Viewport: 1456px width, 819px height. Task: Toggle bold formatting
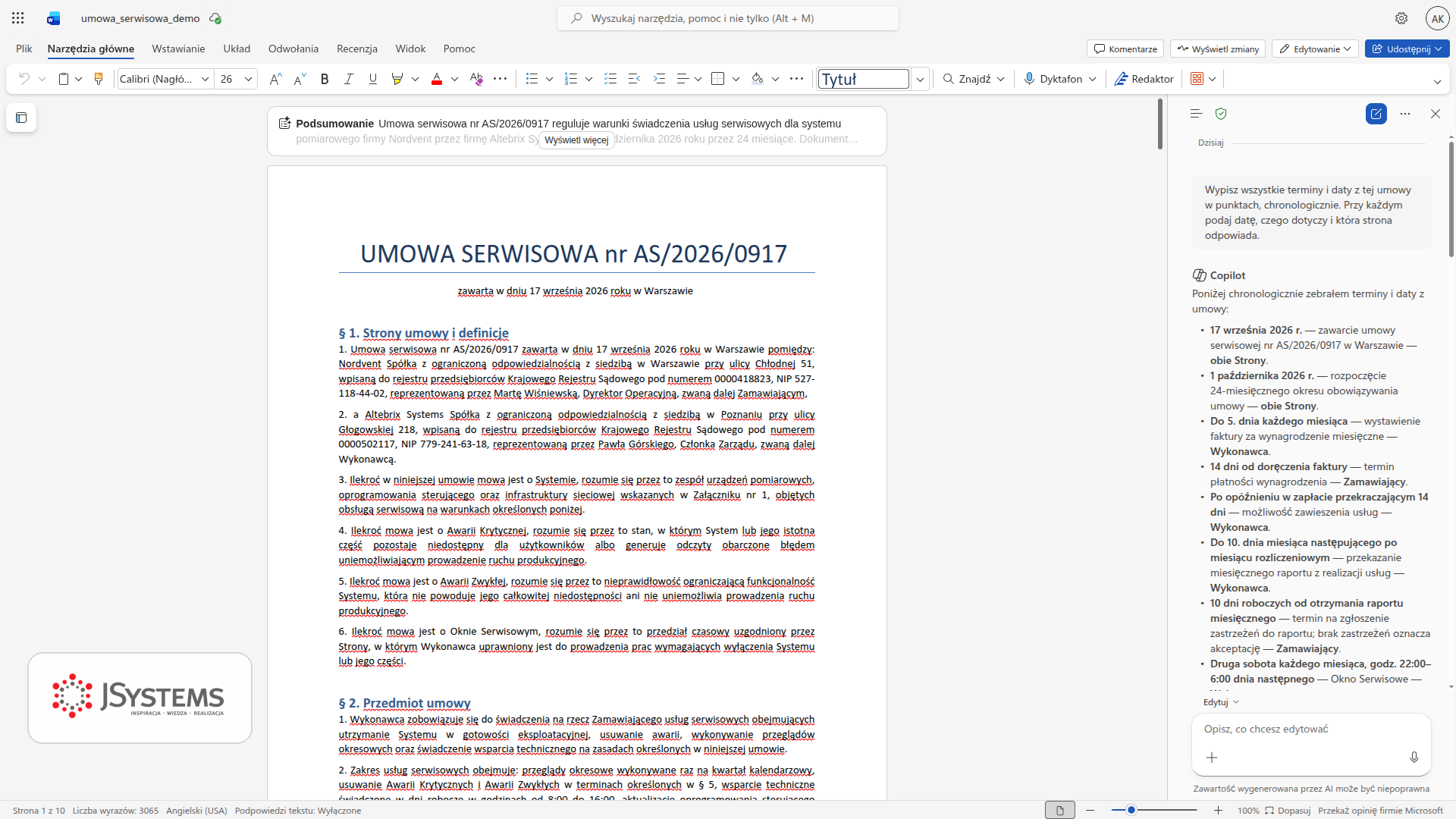325,79
